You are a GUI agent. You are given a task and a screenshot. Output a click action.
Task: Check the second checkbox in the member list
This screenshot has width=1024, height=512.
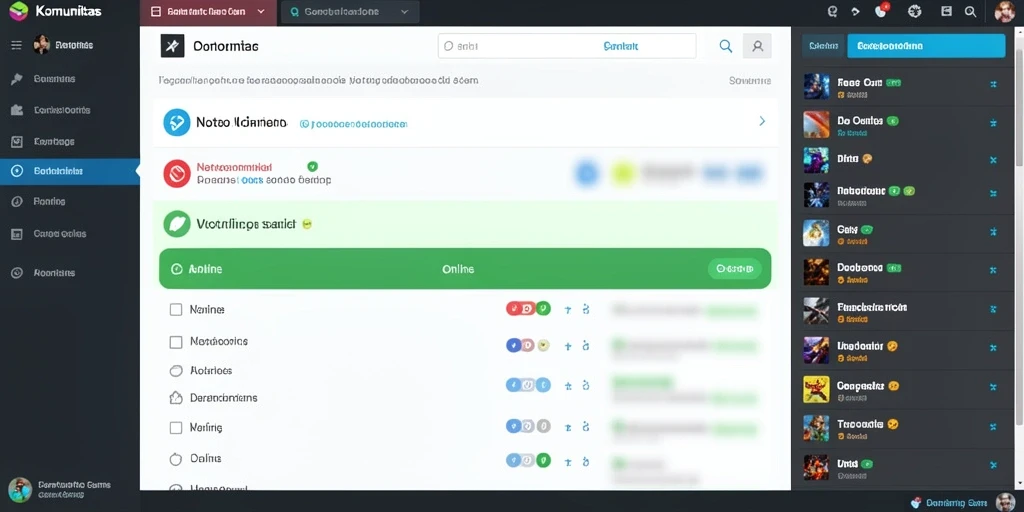176,342
